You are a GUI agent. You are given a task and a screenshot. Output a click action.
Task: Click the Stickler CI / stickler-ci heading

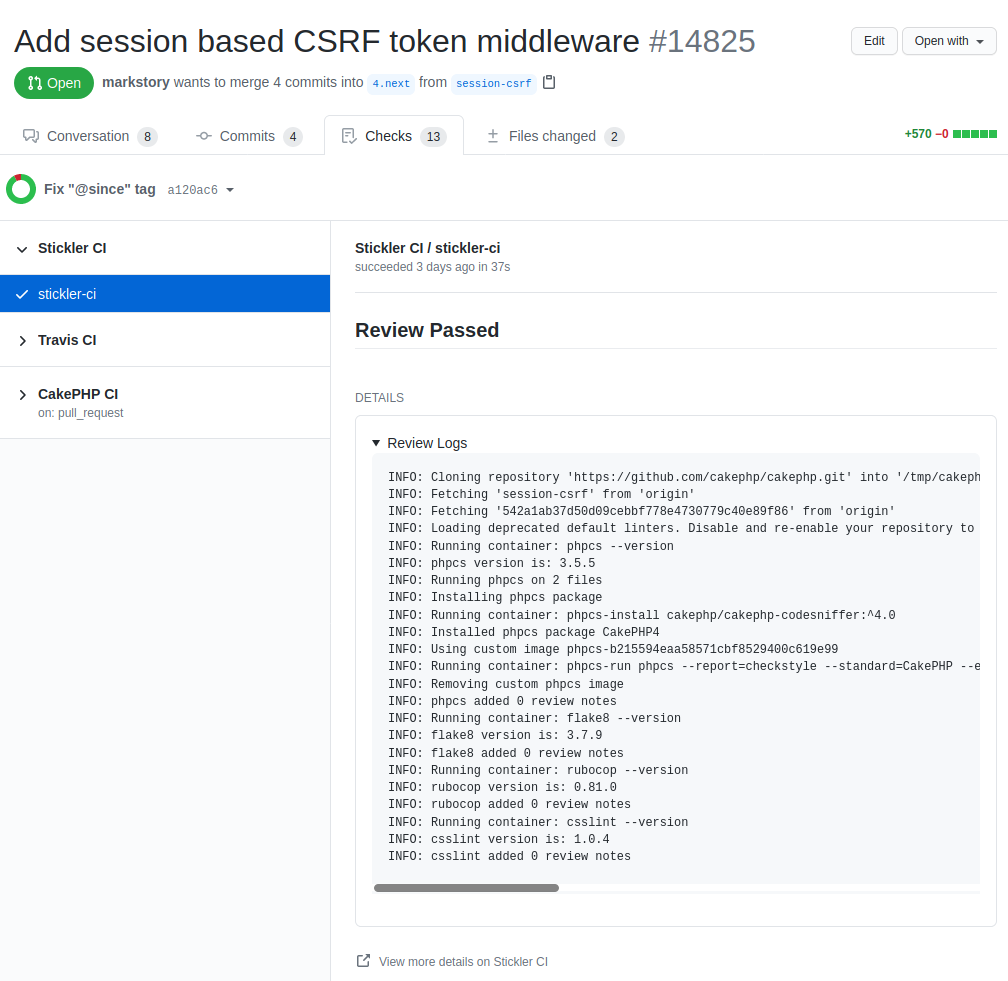tap(428, 248)
